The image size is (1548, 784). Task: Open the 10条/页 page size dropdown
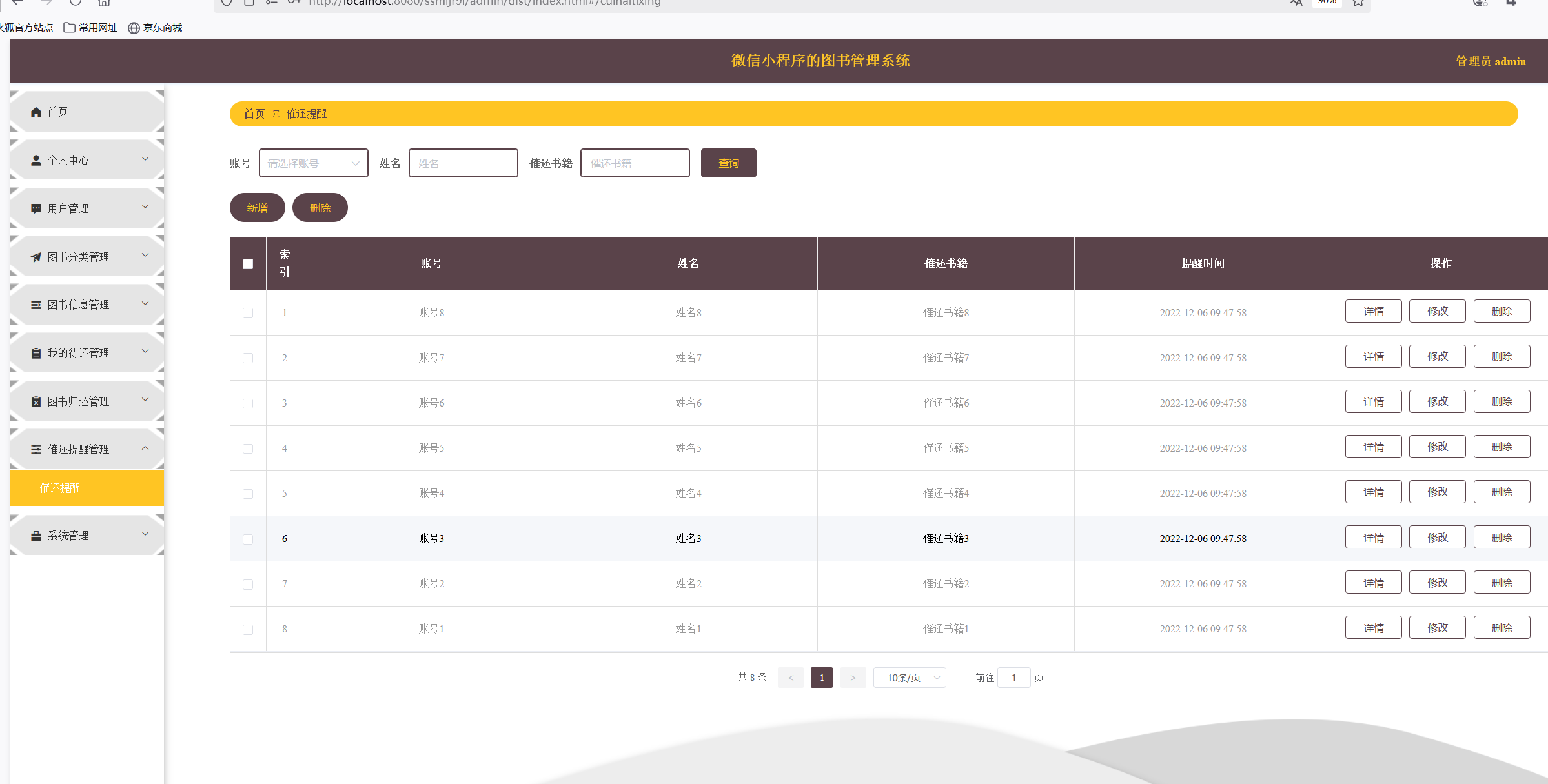910,678
